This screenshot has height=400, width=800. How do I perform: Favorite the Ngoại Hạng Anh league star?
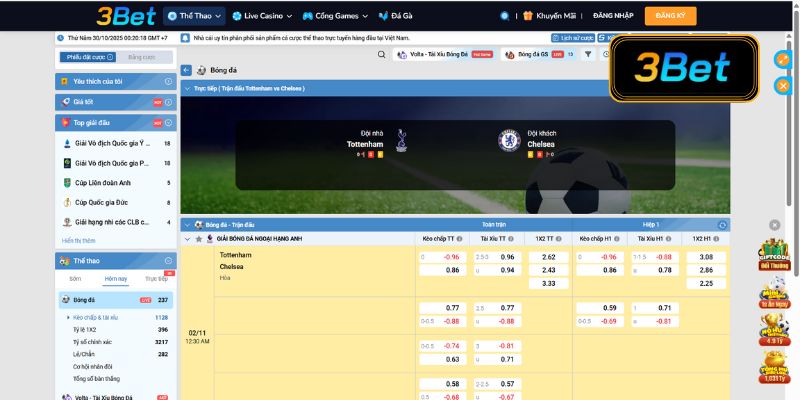click(198, 239)
